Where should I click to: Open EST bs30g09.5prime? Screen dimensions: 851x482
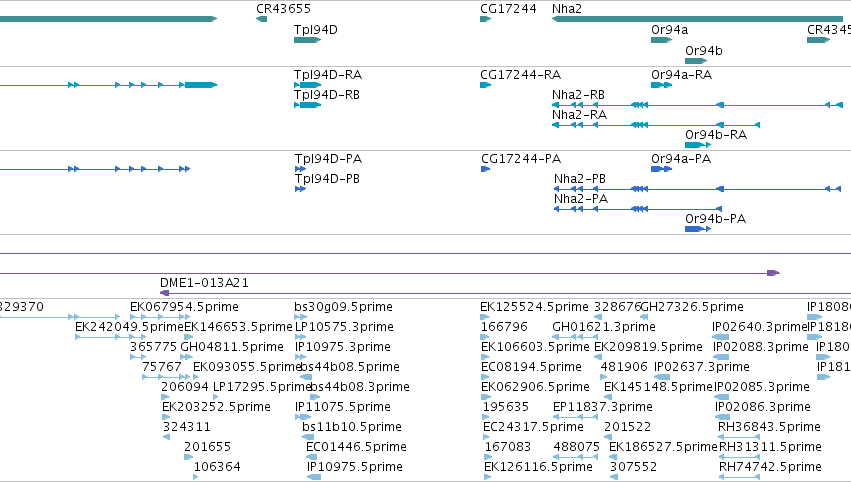(x=344, y=307)
